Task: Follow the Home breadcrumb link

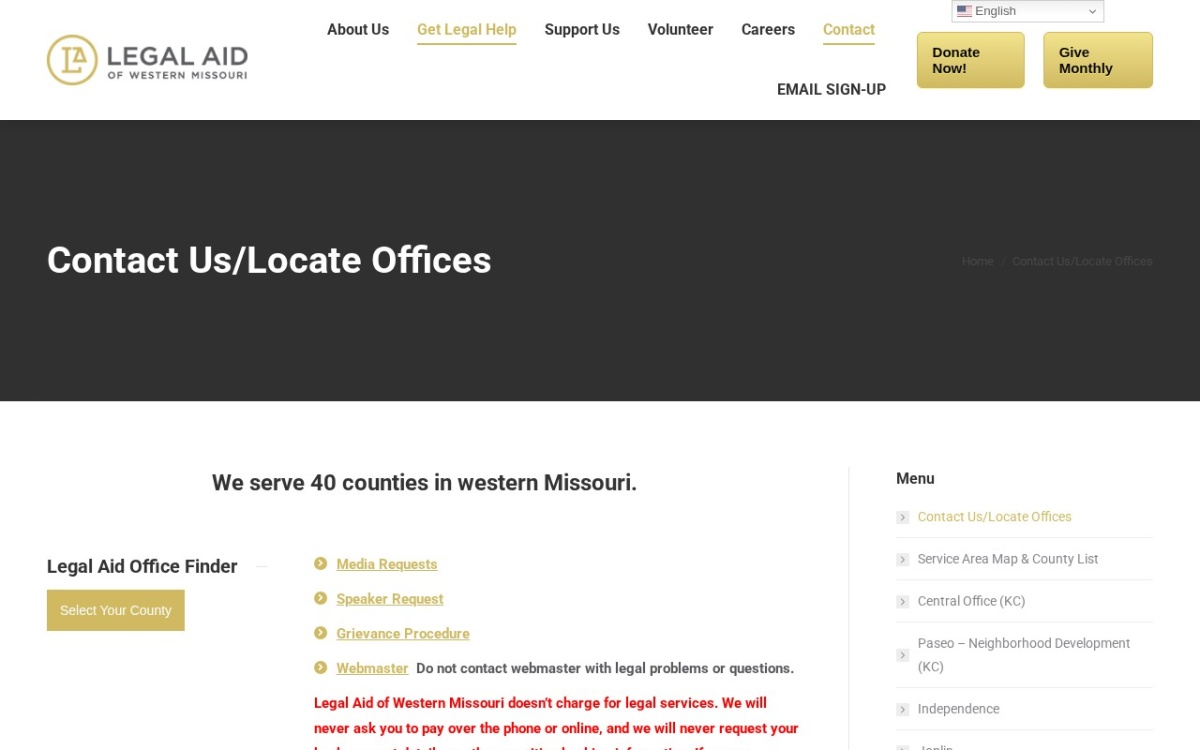Action: (978, 261)
